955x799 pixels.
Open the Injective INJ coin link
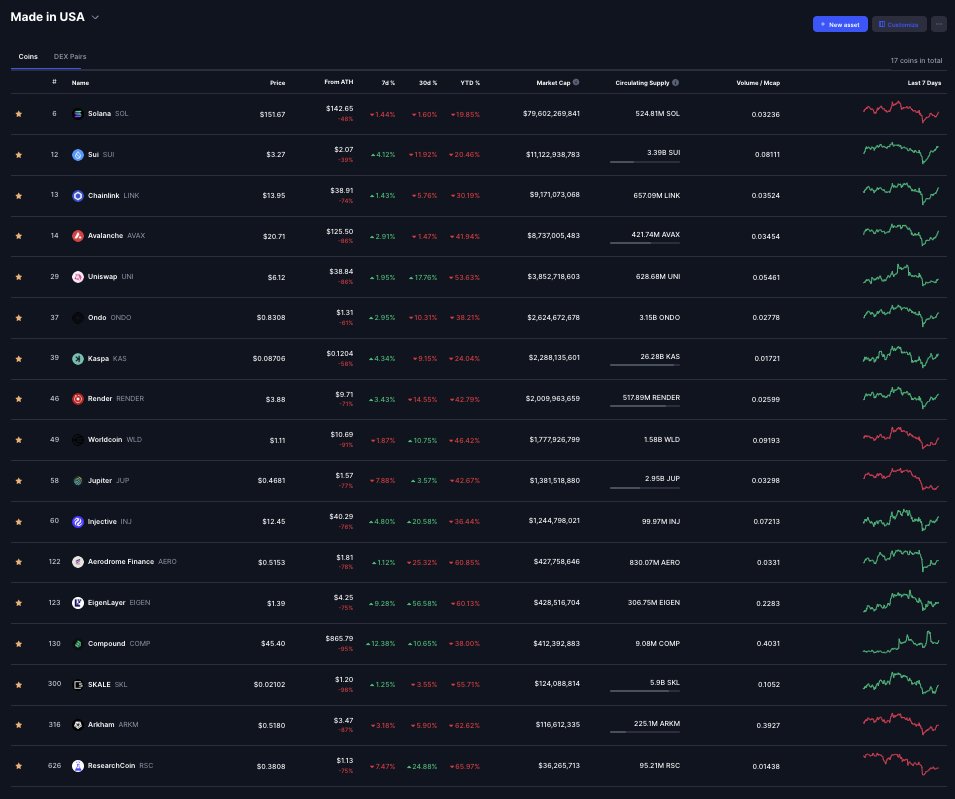(x=110, y=522)
